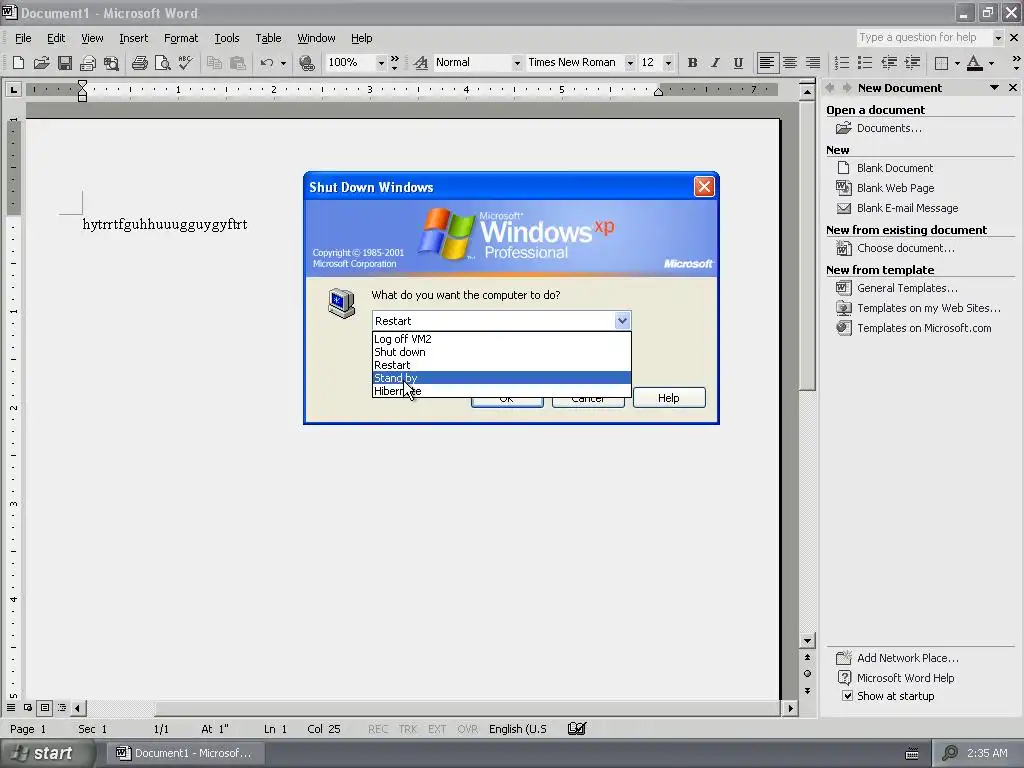Click Type a question for help box
This screenshot has width=1024, height=768.
click(924, 37)
